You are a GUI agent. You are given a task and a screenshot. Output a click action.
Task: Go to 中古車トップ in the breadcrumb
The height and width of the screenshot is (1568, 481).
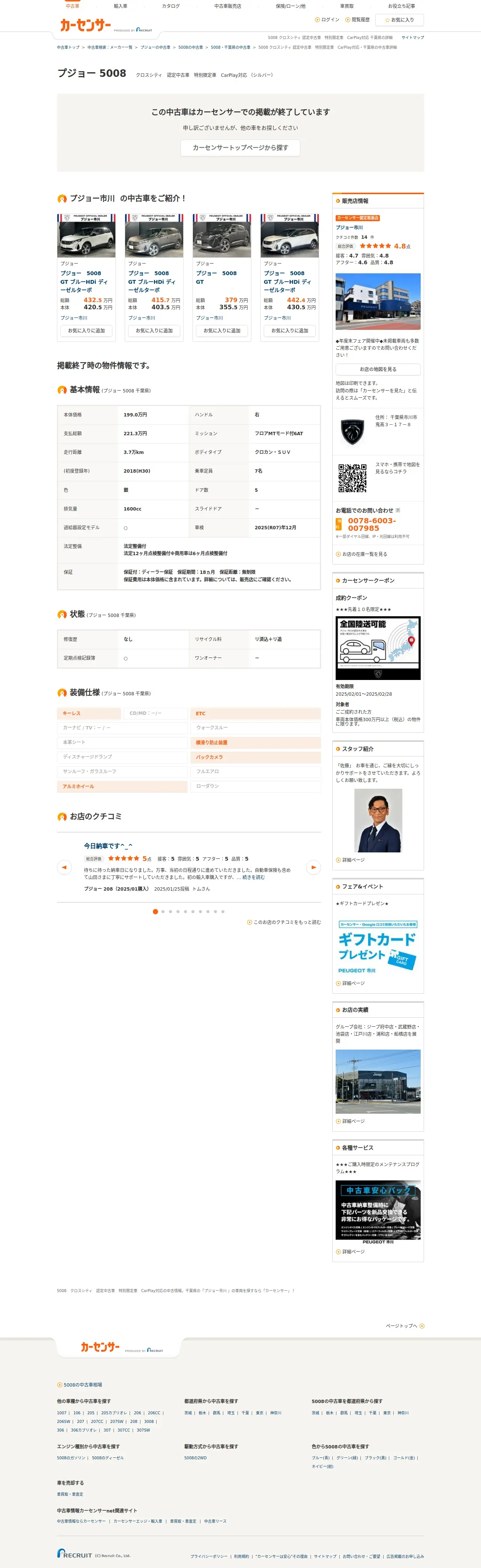tap(68, 48)
